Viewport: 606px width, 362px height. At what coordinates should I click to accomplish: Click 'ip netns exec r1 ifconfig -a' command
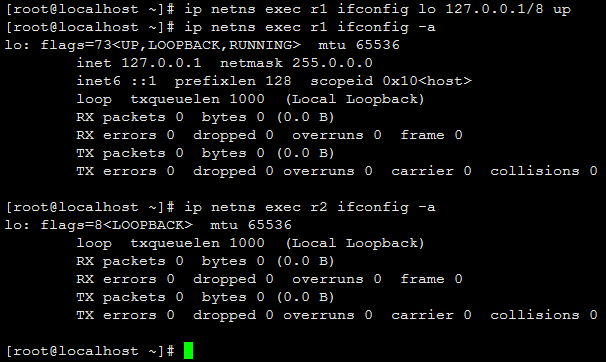(310, 27)
